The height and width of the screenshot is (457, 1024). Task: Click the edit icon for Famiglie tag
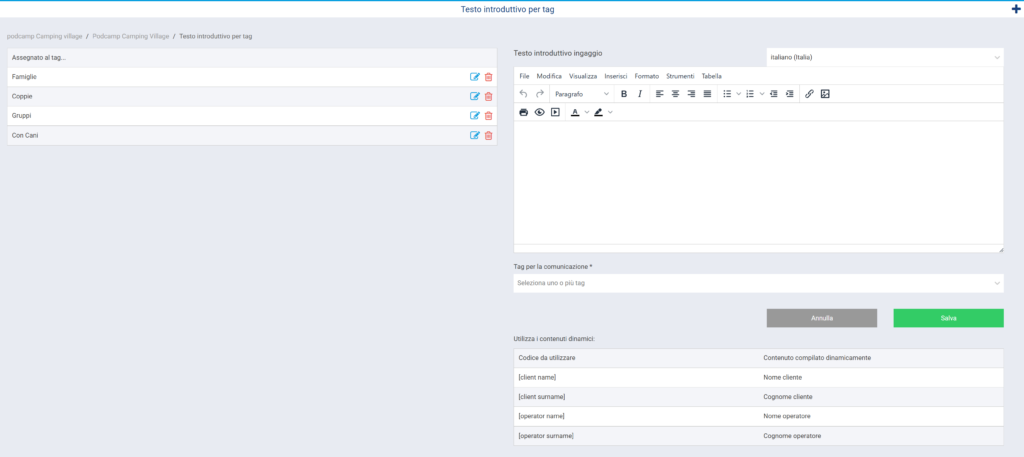[x=475, y=77]
